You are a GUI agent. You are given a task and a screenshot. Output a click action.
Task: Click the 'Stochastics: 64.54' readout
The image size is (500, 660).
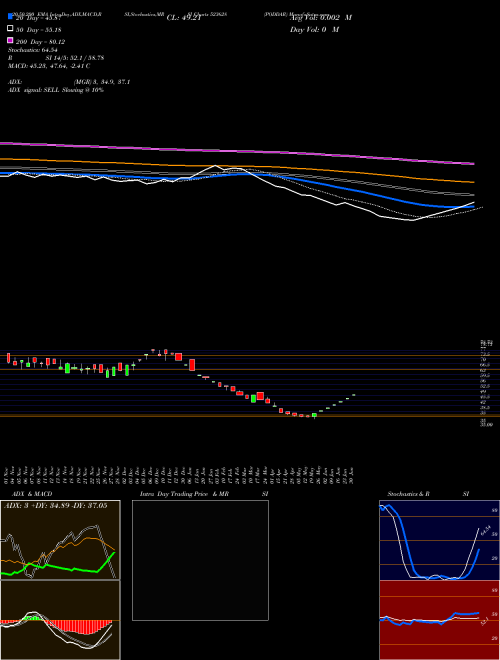click(32, 50)
